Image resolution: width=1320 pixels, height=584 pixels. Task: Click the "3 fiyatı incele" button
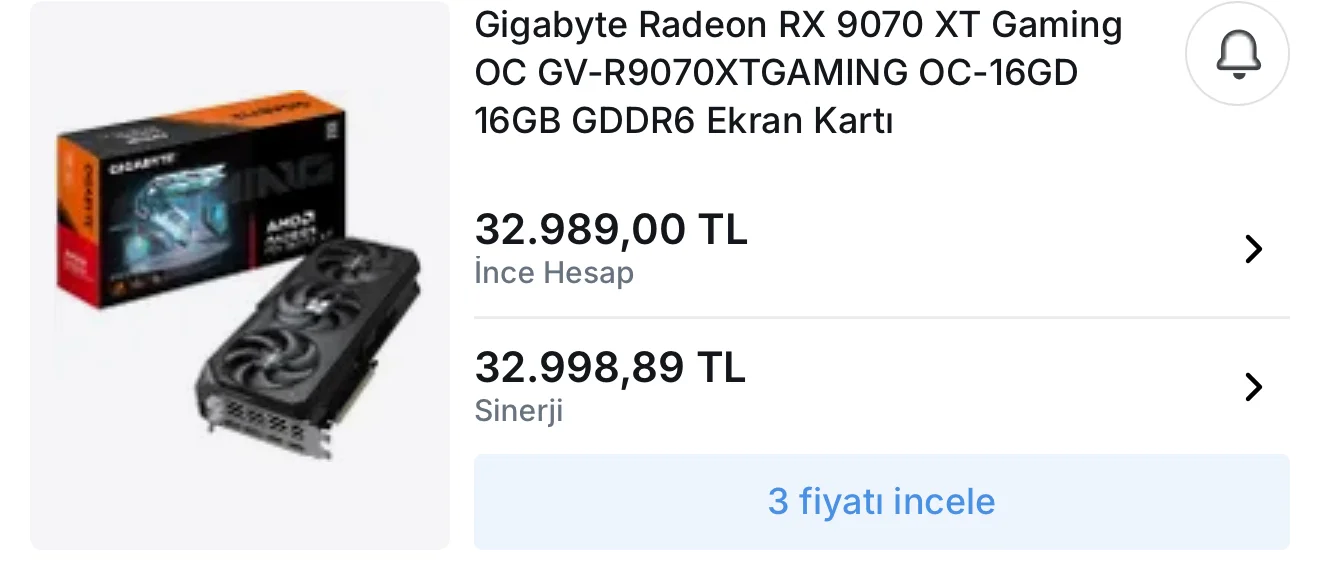coord(881,501)
